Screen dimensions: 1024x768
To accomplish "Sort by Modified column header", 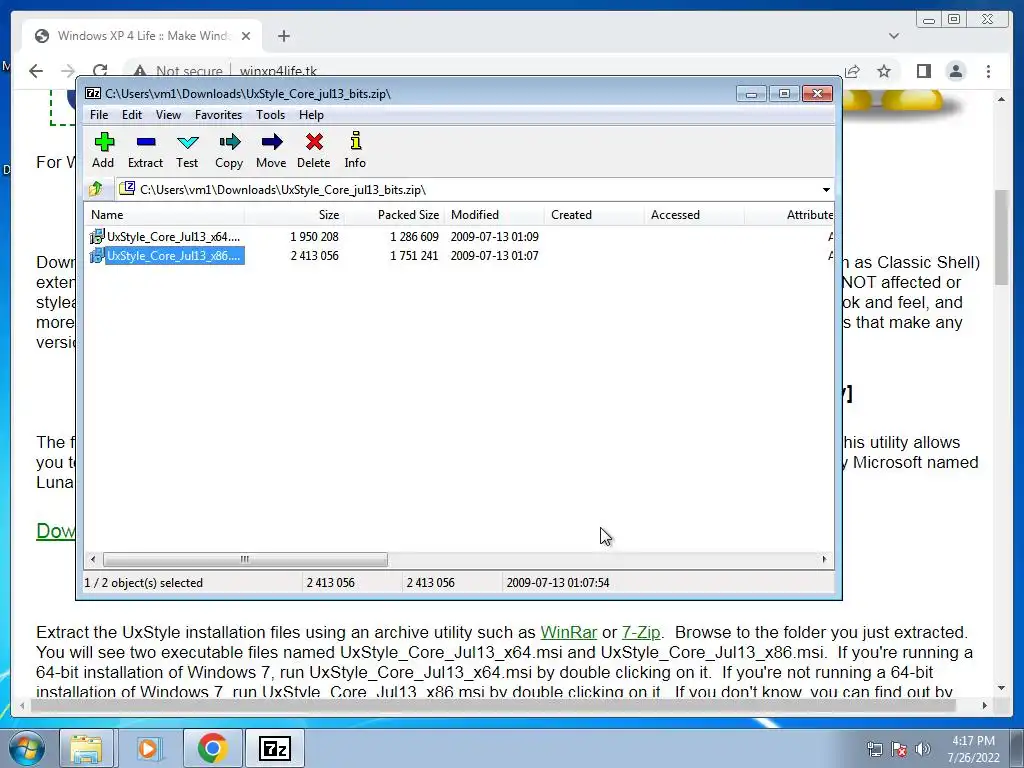I will click(x=494, y=215).
